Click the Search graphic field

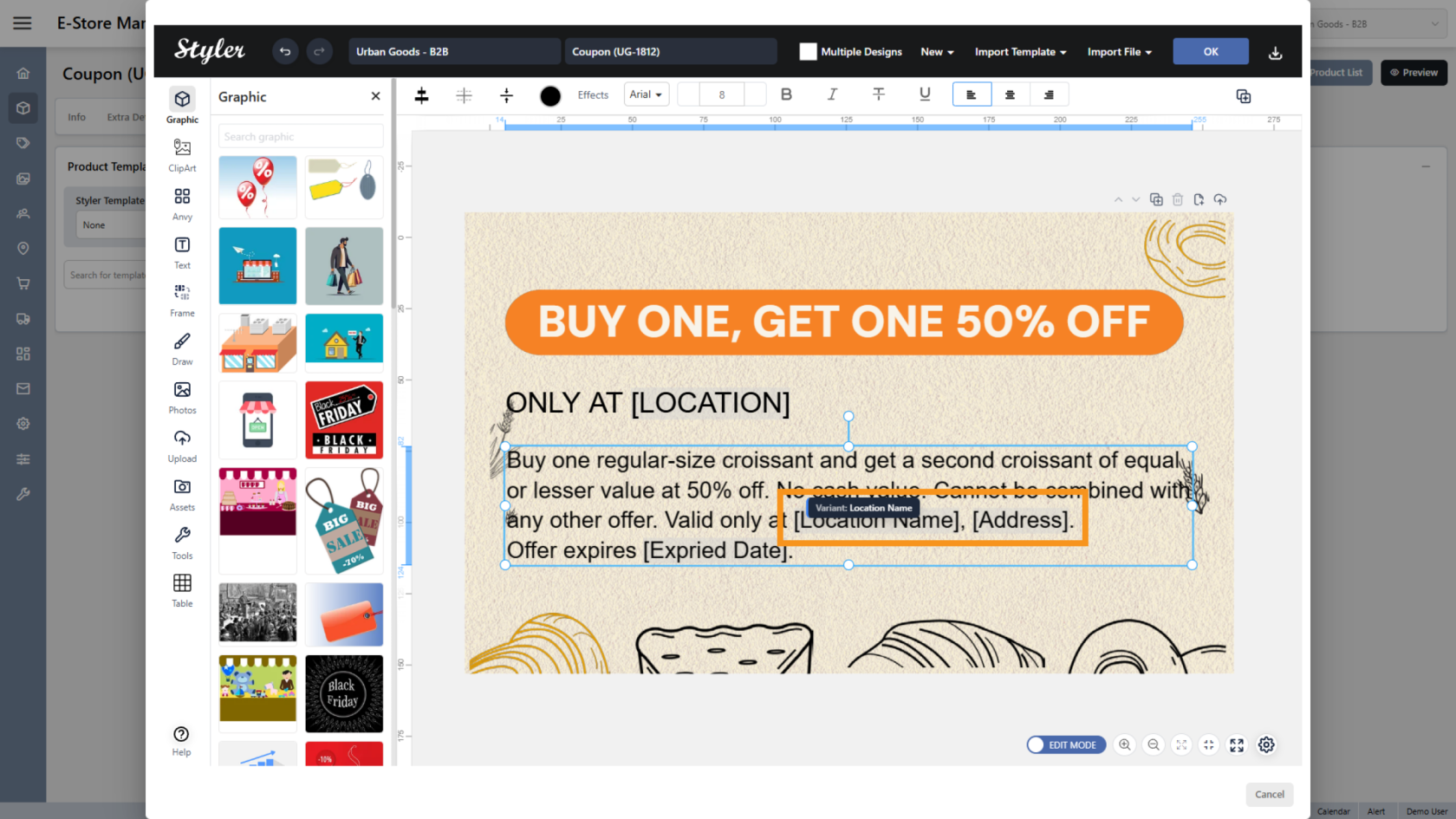300,136
